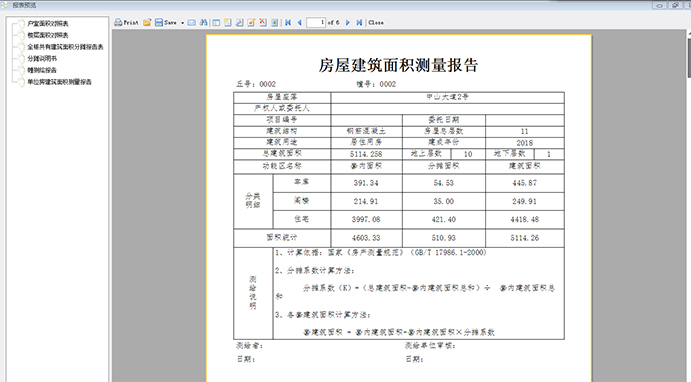Go to the next page arrow
Image resolution: width=691 pixels, height=382 pixels.
(x=348, y=22)
